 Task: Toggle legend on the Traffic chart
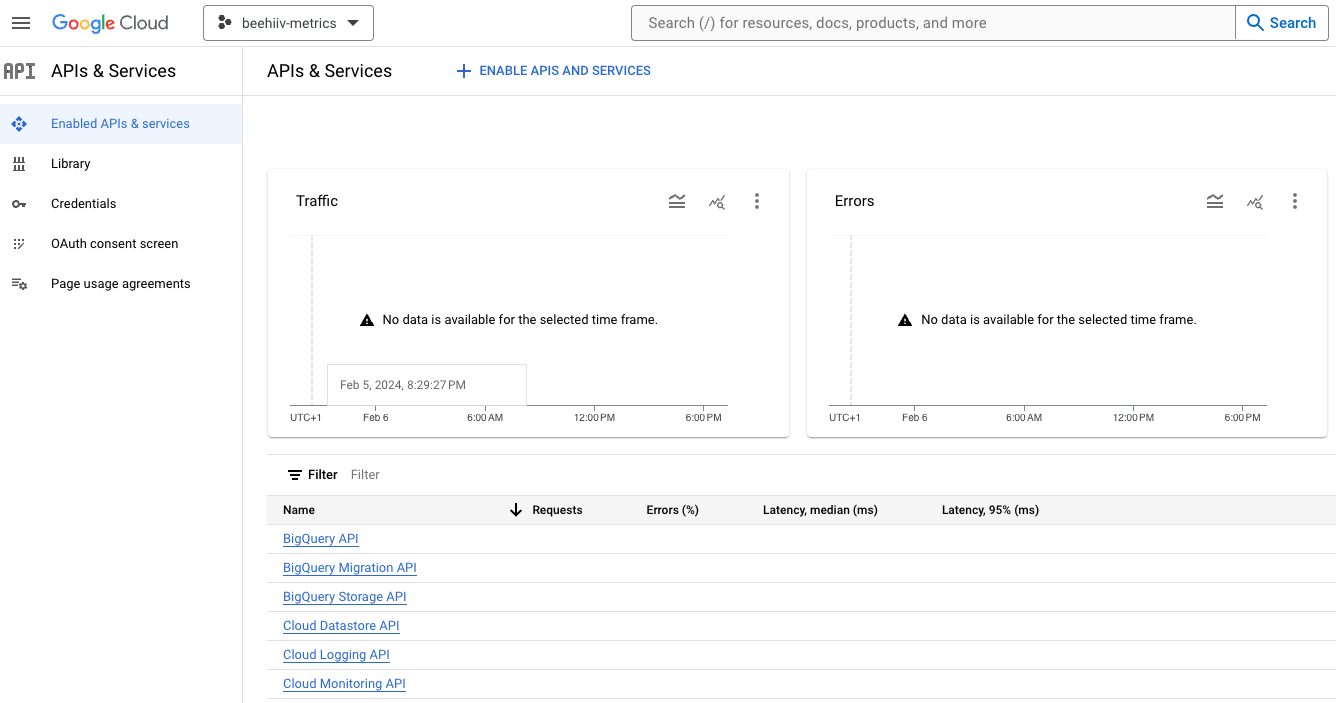coord(677,201)
